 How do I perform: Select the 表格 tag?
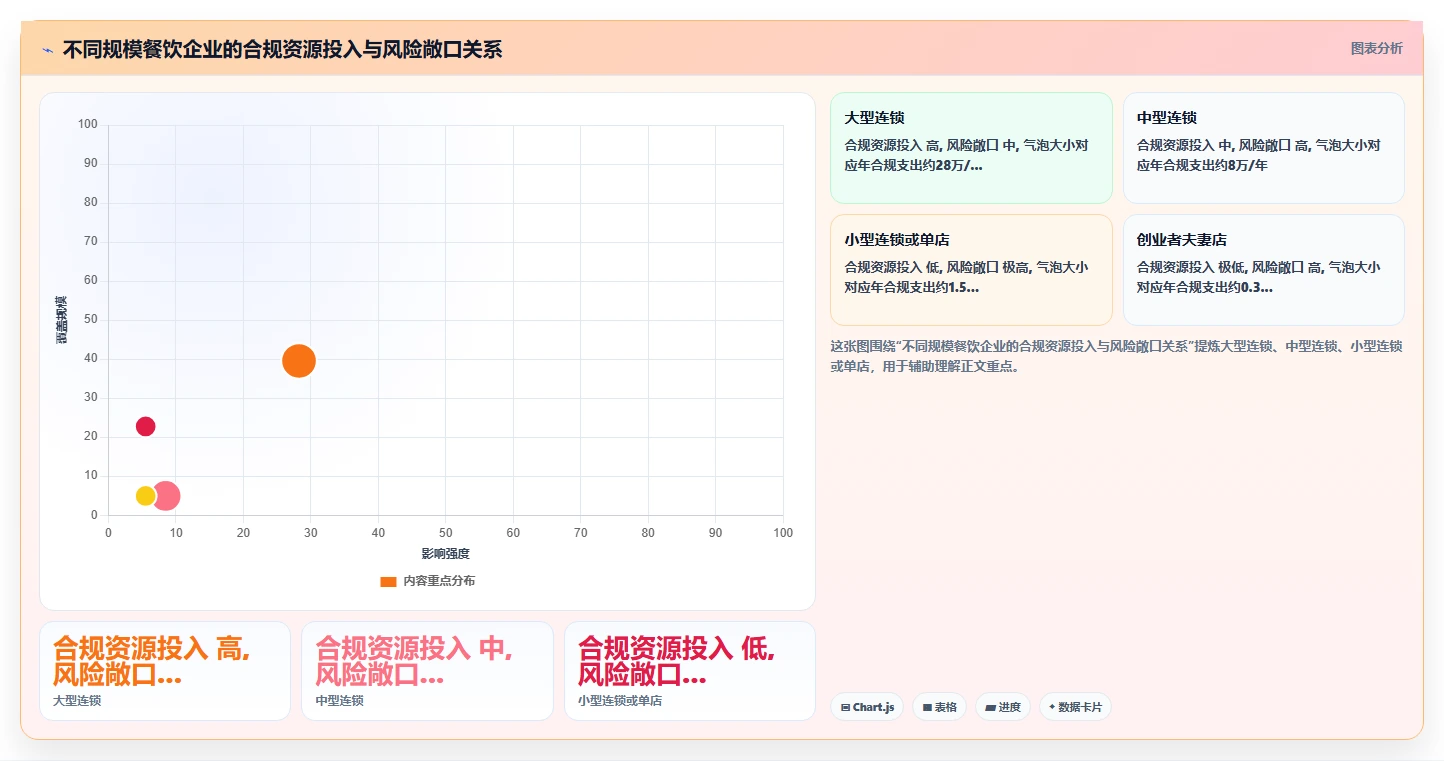(939, 707)
